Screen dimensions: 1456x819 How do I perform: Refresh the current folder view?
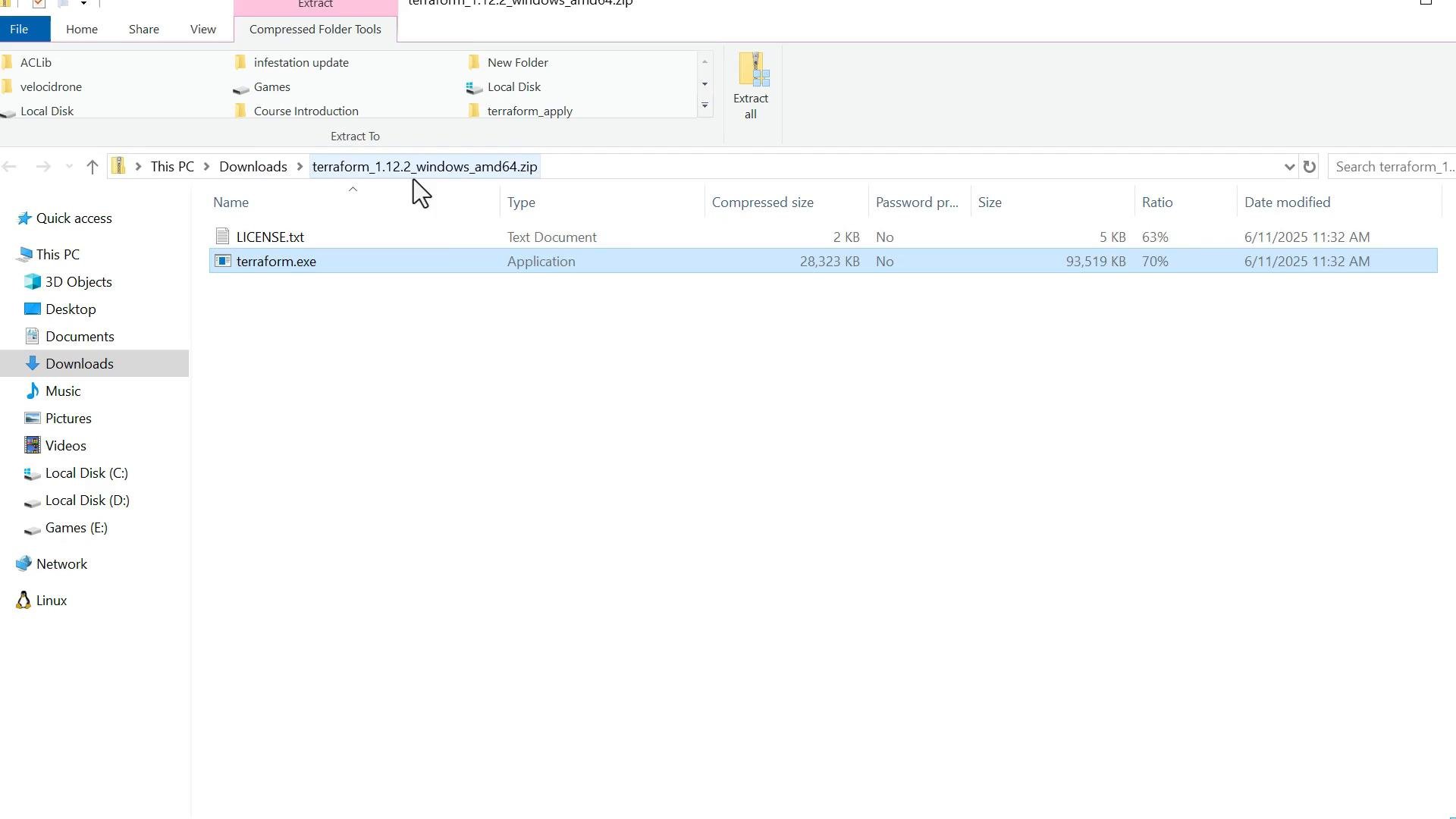click(1309, 167)
